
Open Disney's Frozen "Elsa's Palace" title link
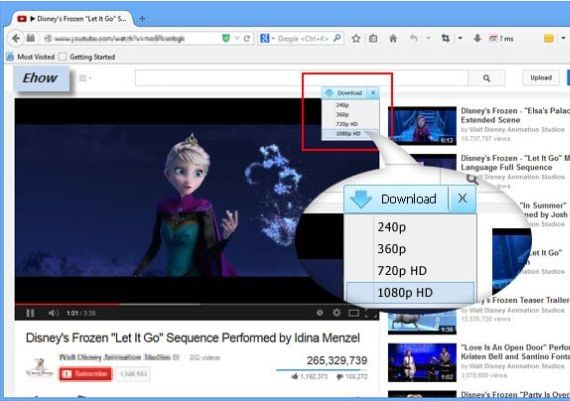[515, 115]
